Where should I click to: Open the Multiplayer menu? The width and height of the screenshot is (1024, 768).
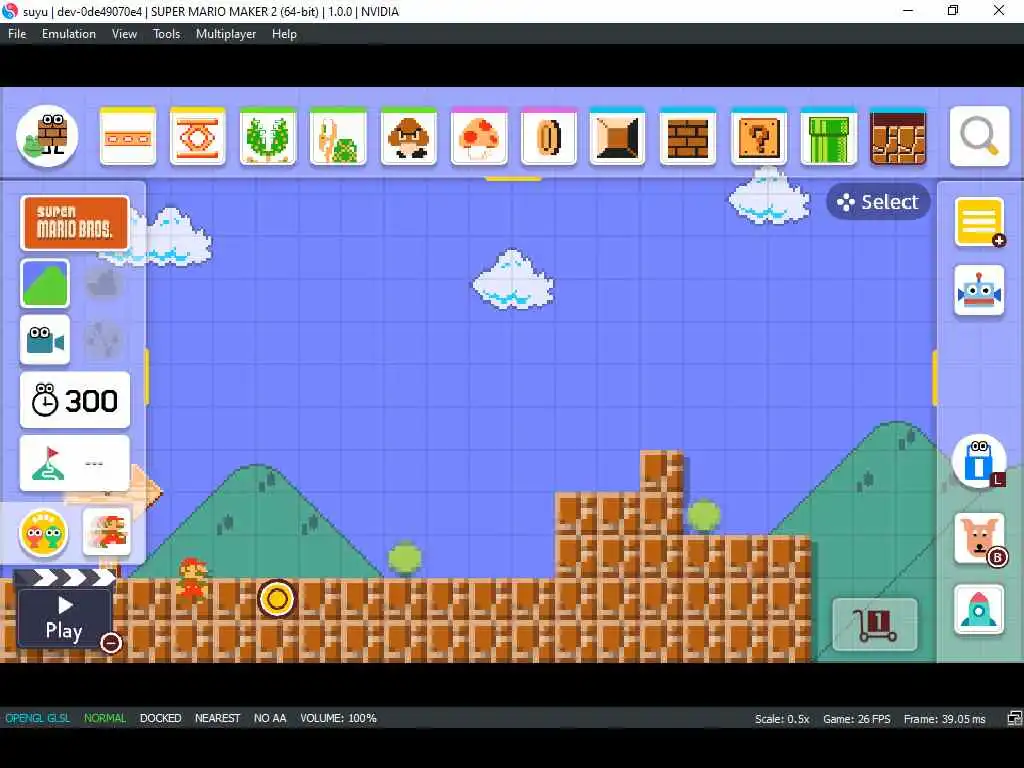click(226, 34)
